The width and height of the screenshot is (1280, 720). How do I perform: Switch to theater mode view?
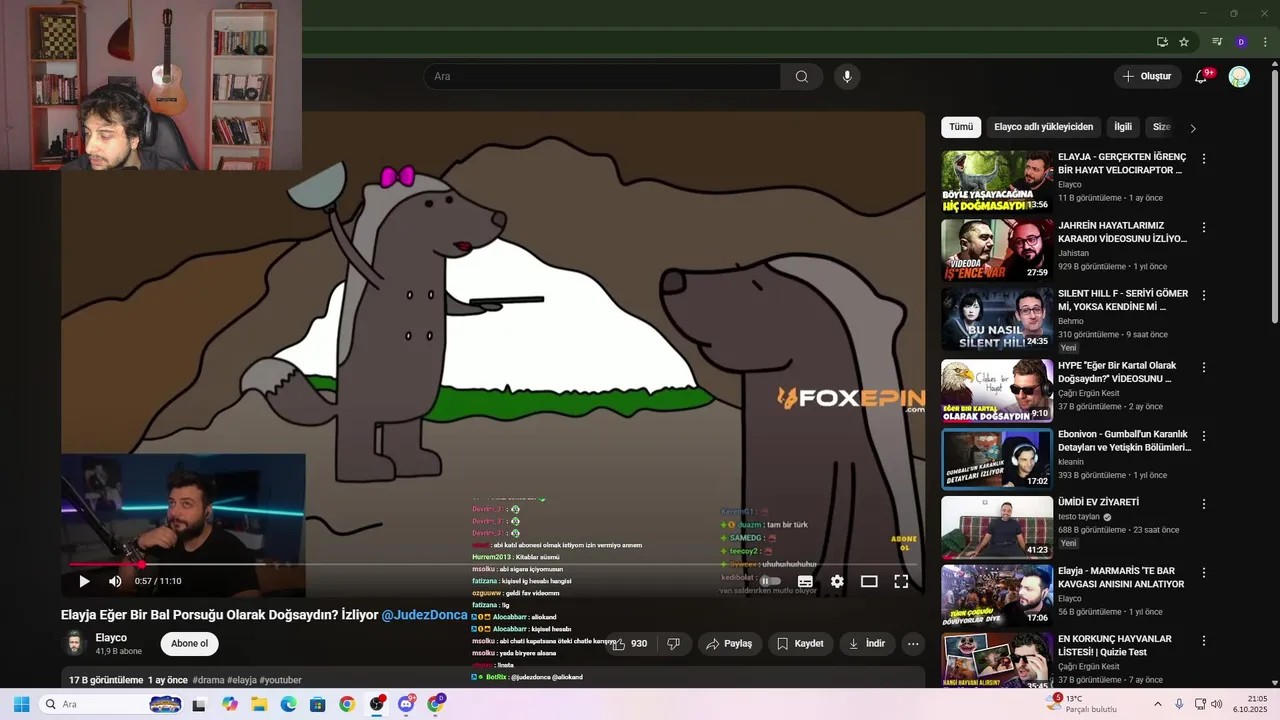(869, 581)
